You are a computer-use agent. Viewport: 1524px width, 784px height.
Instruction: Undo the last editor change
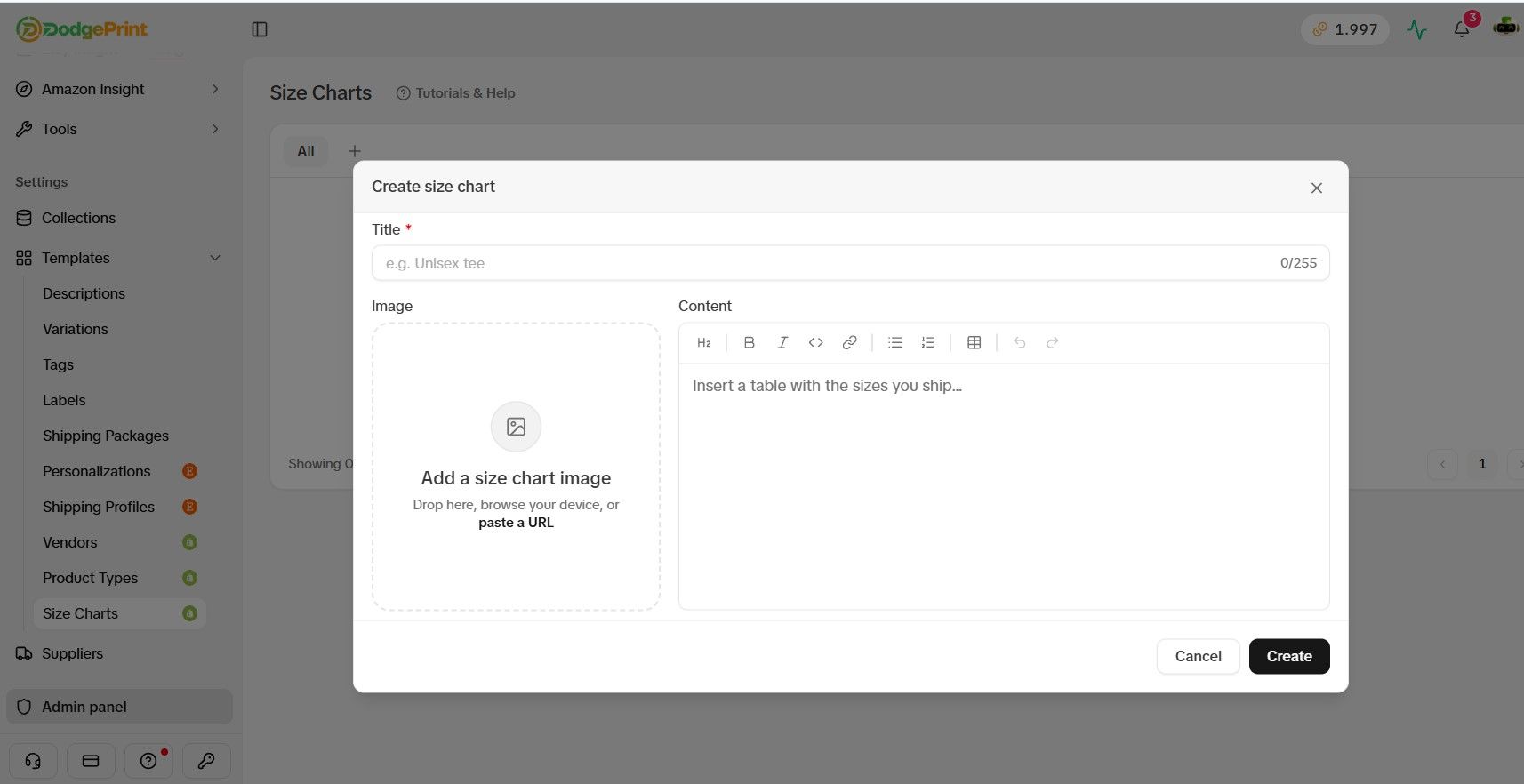coord(1020,343)
